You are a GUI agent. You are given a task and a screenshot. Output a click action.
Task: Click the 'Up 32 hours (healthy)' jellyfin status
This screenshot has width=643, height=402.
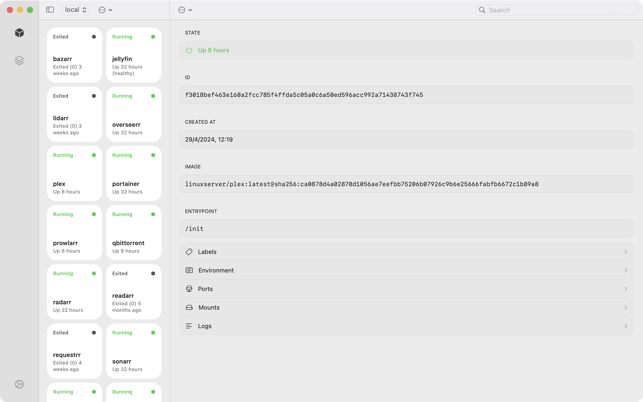(127, 70)
